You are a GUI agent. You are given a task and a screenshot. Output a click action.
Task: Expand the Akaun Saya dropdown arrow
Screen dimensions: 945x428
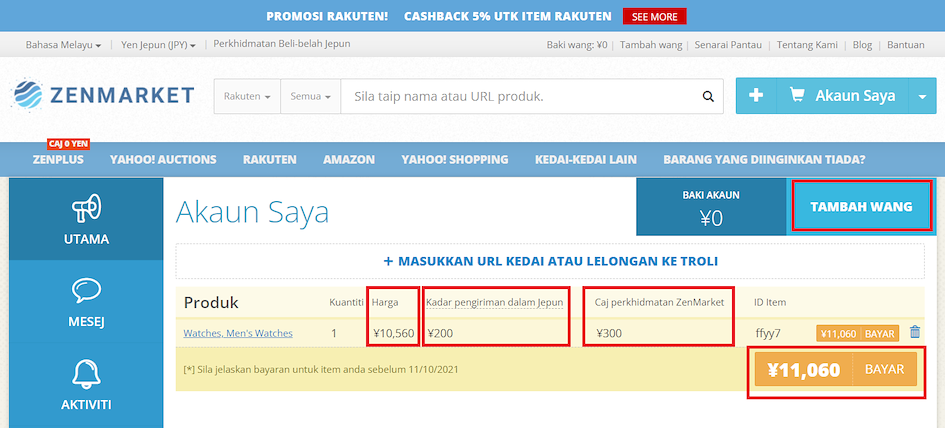tap(922, 96)
